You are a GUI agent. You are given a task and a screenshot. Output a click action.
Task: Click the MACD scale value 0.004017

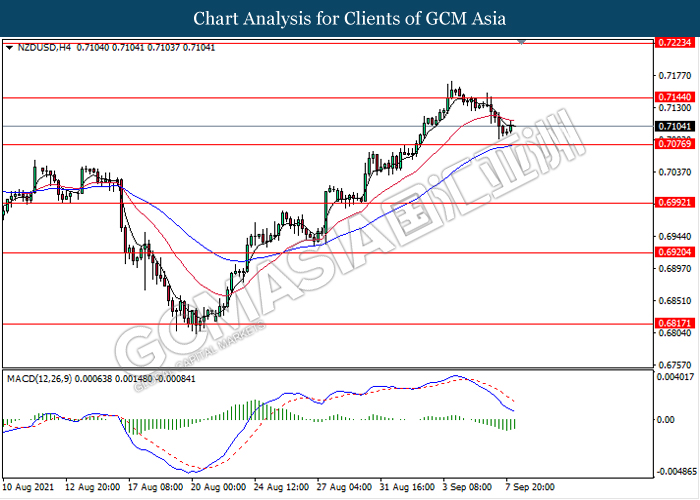675,377
